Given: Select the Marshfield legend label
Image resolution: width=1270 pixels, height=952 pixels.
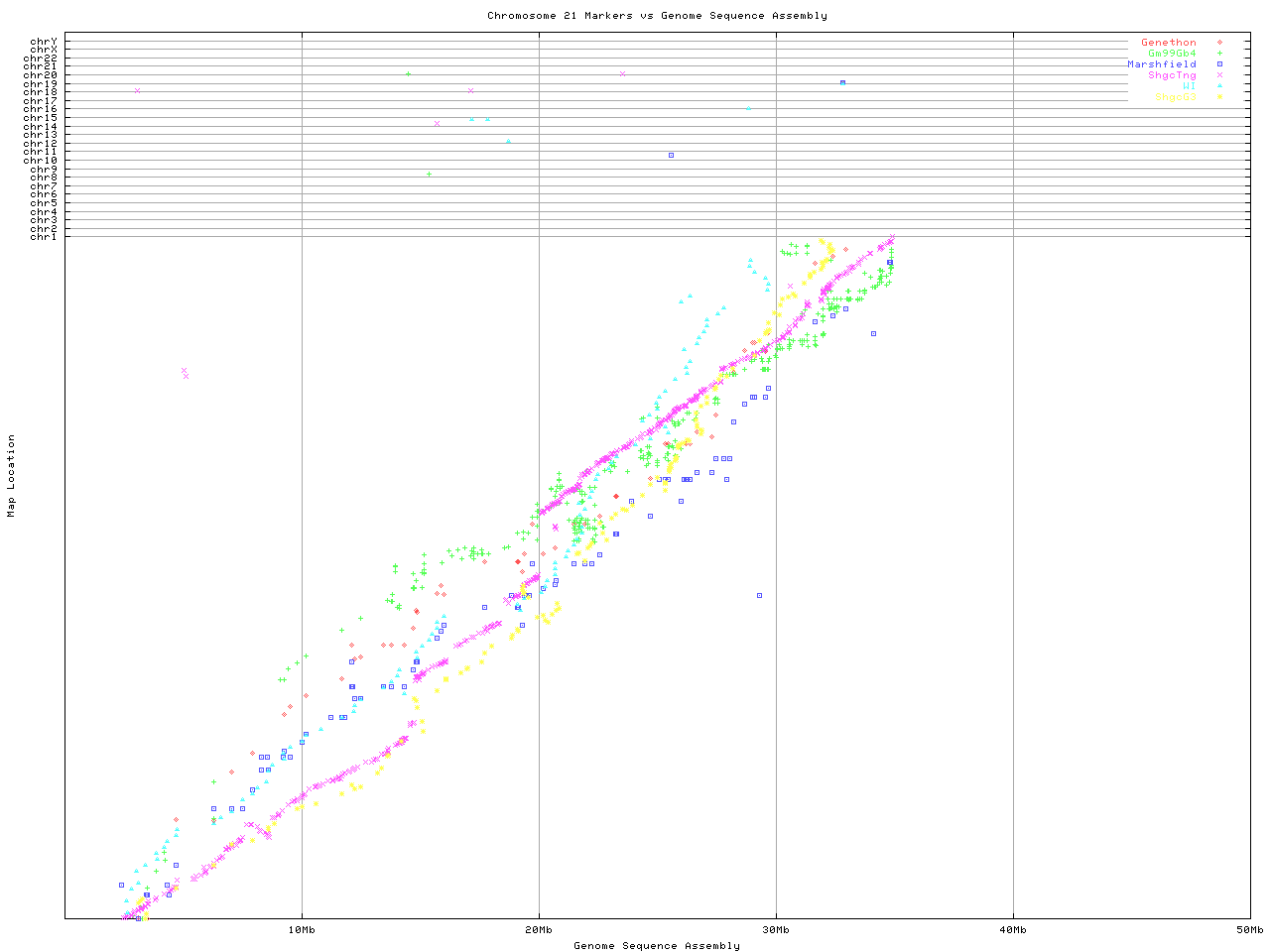Looking at the screenshot, I should [1161, 64].
